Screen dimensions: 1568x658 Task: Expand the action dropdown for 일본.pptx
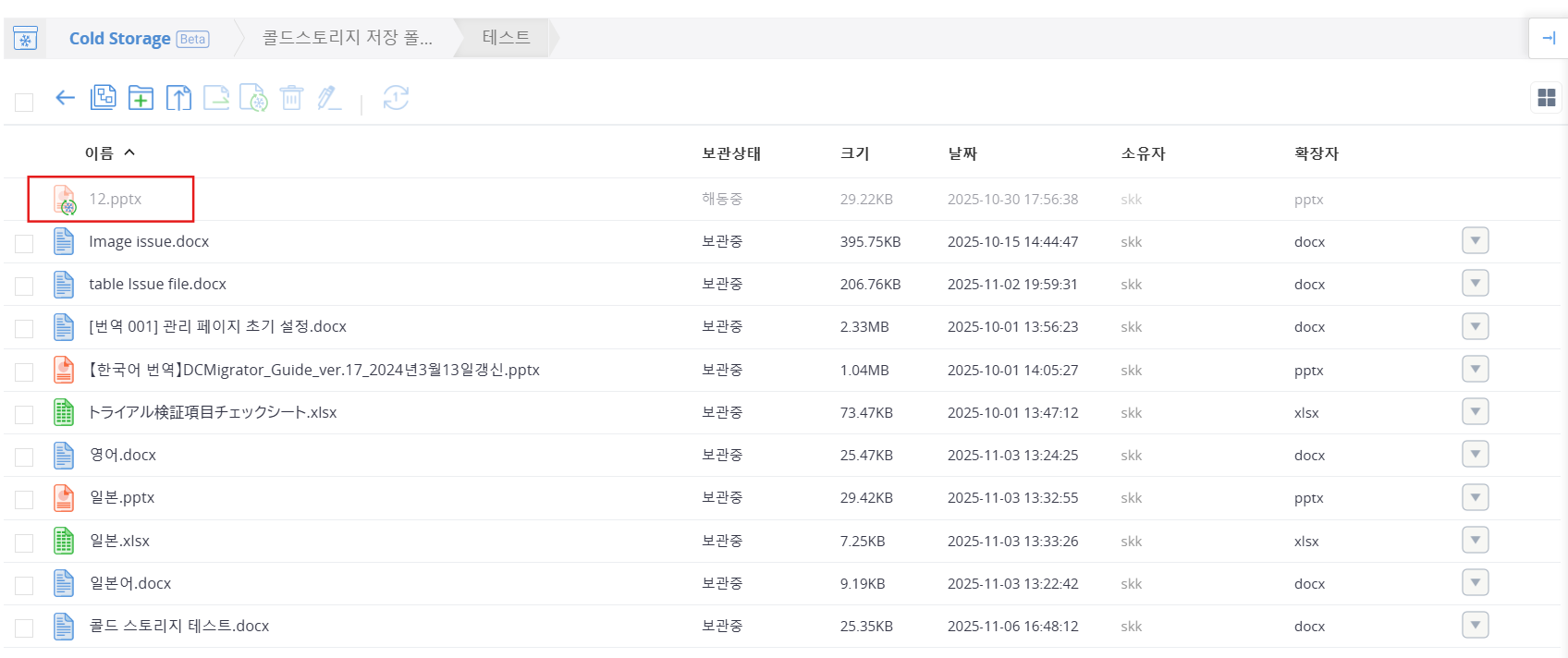click(x=1475, y=497)
